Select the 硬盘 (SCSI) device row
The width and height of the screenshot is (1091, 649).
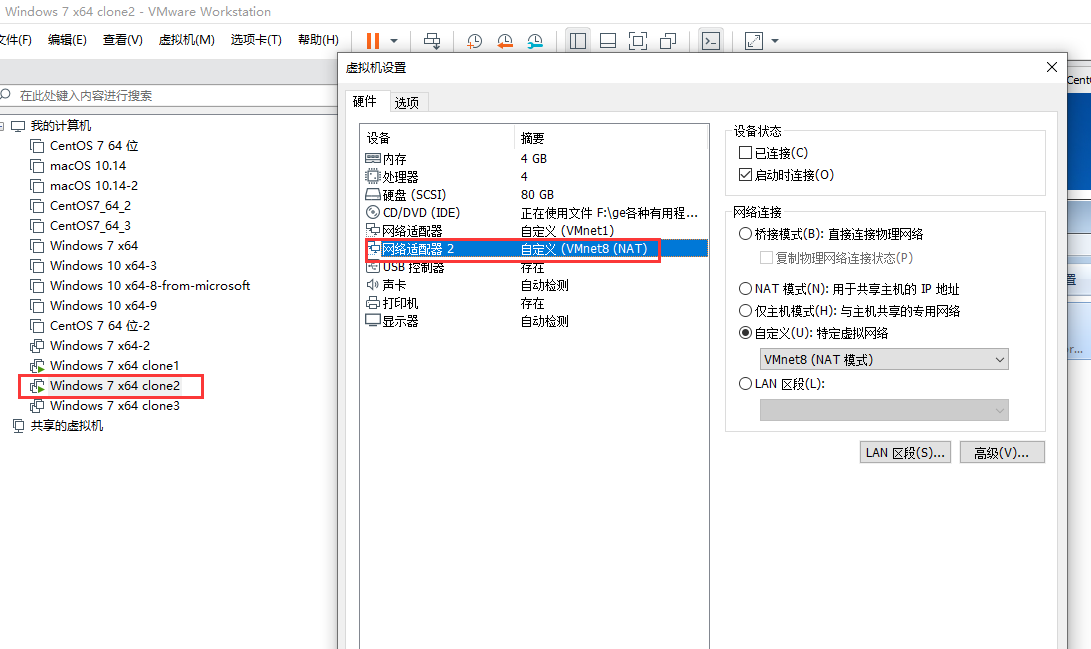tap(534, 195)
